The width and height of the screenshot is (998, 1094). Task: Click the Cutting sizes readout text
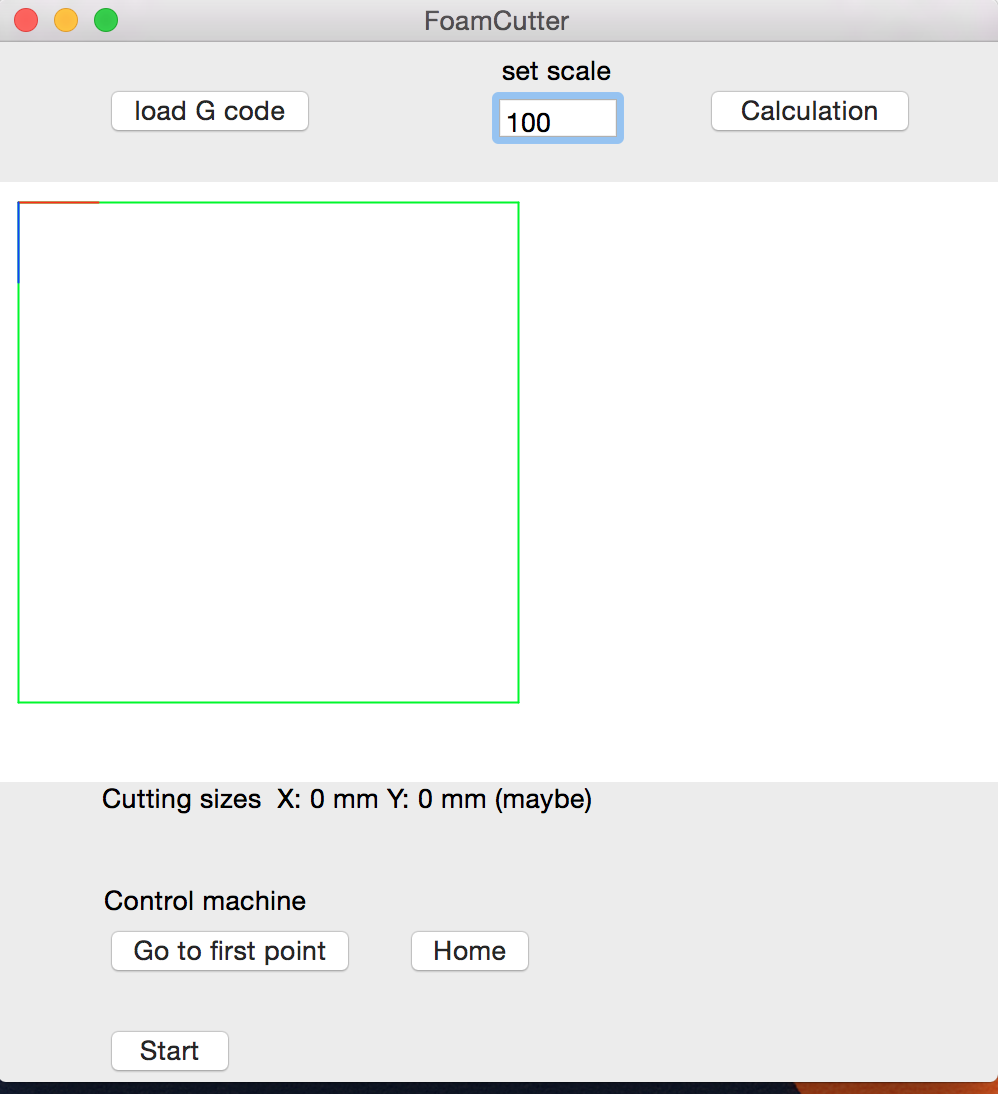point(347,800)
